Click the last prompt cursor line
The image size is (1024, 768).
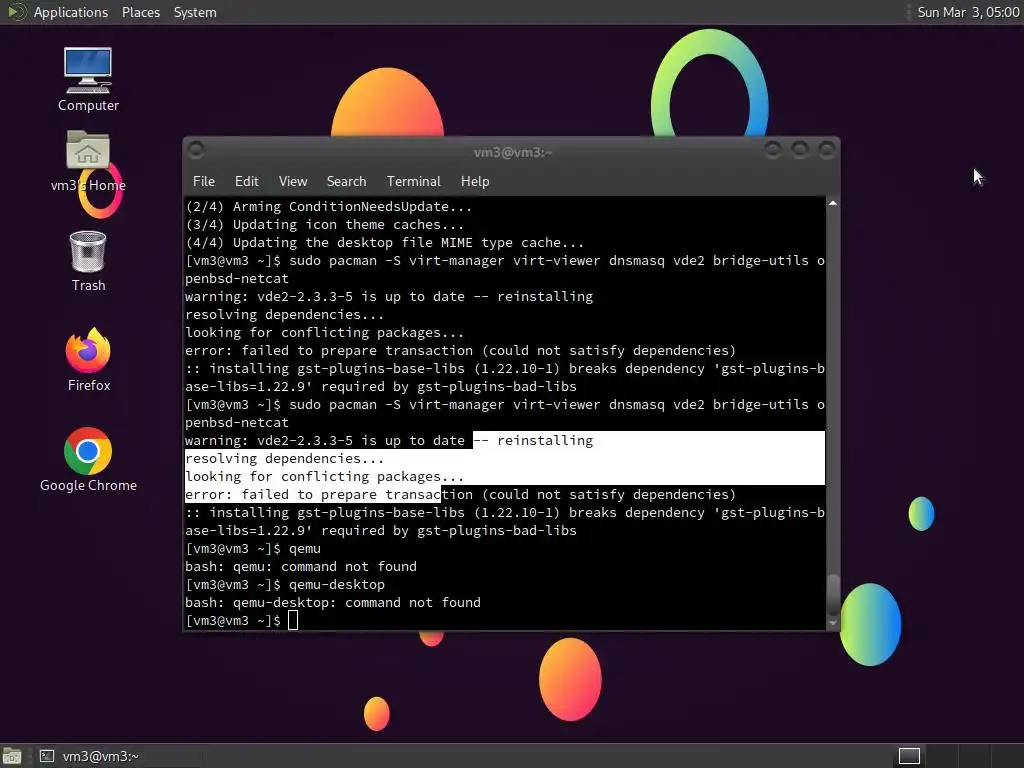pyautogui.click(x=242, y=620)
